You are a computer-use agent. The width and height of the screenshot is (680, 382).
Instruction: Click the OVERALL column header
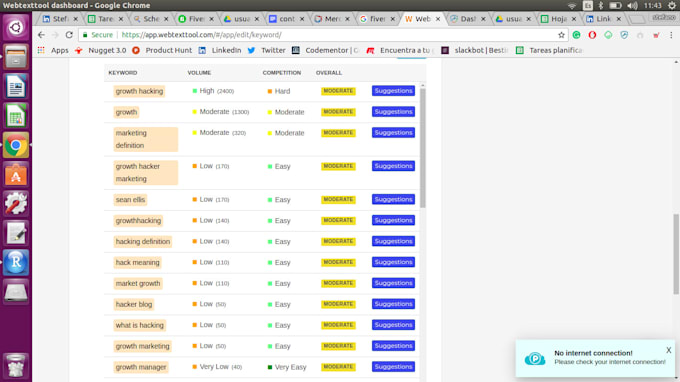(329, 73)
